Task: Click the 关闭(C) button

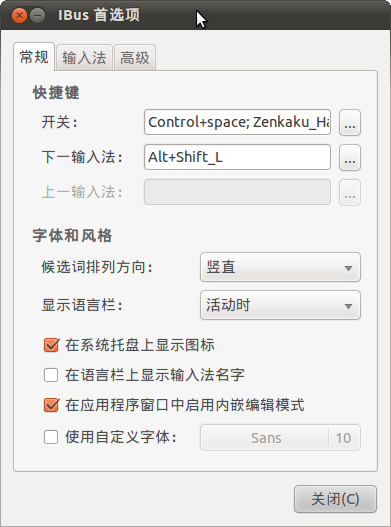Action: [335, 499]
